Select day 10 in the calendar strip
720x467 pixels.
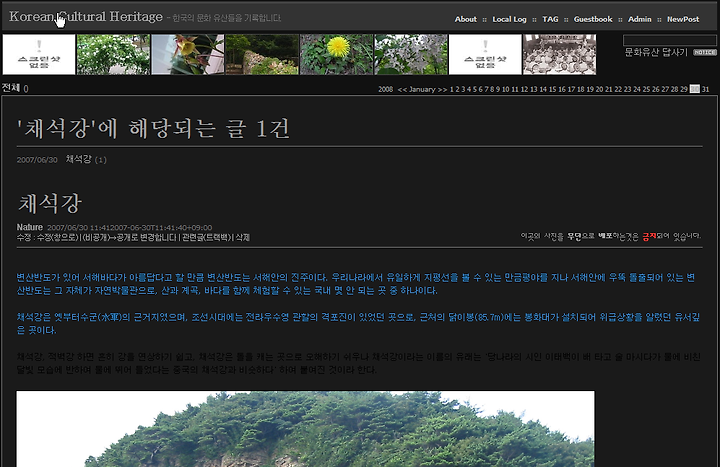pos(505,89)
